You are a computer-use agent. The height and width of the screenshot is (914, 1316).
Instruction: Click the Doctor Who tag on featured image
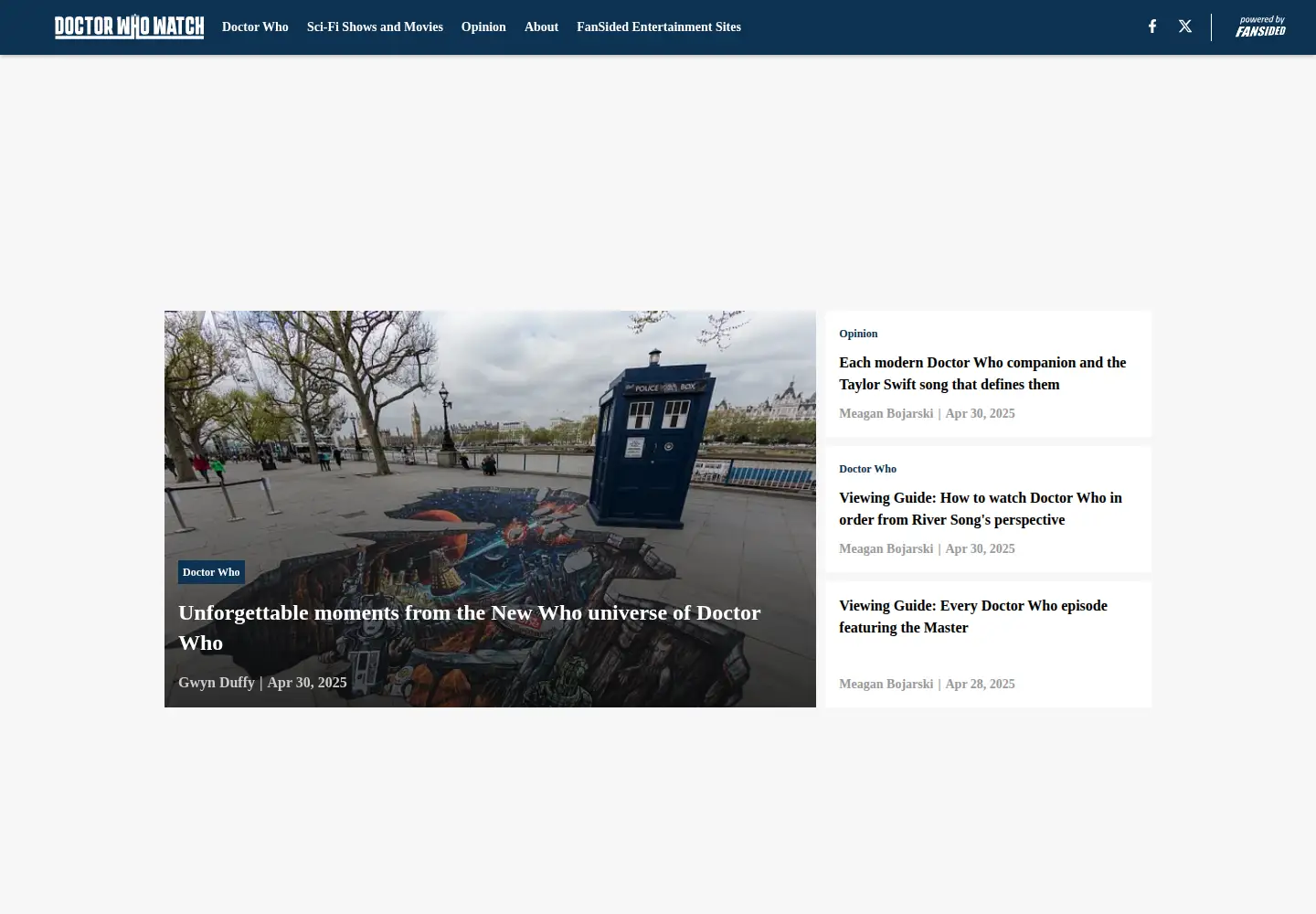point(211,572)
